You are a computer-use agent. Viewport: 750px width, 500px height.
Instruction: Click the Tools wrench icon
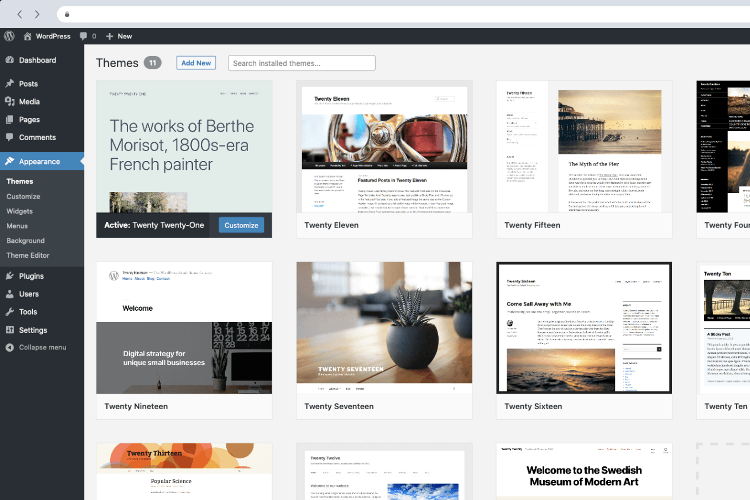point(10,311)
